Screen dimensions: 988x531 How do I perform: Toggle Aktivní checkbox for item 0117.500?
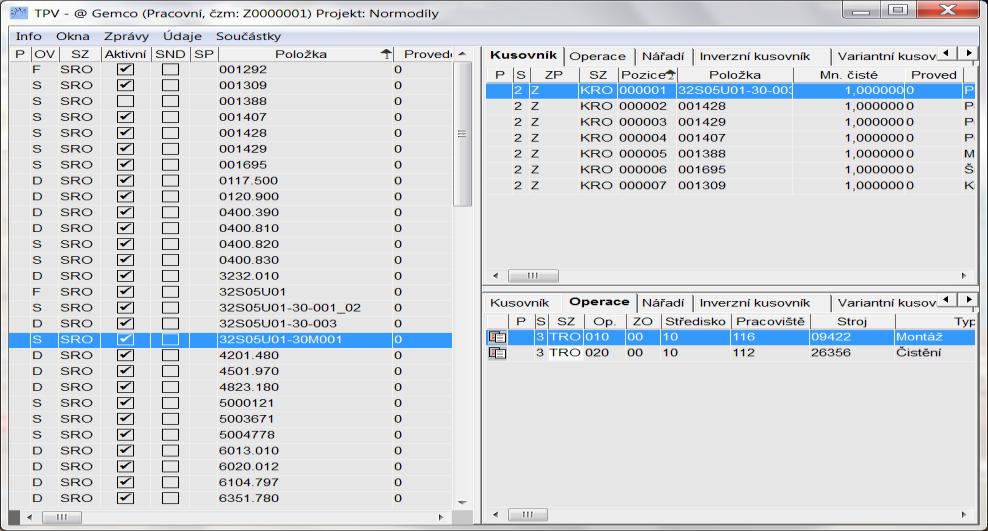[x=125, y=180]
